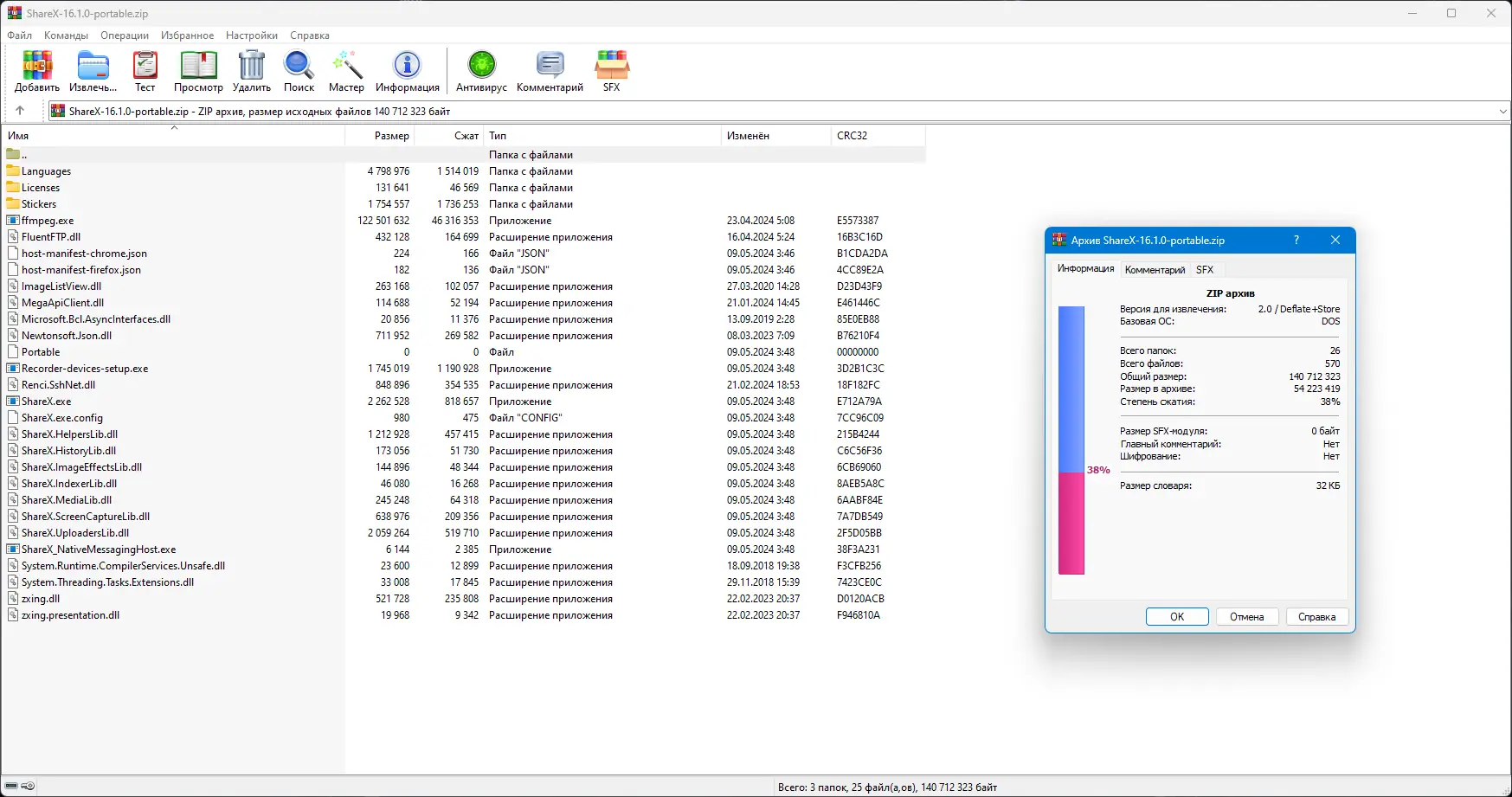Sort by the Изменён column header
Screen dimensions: 1512x797
tap(775, 136)
